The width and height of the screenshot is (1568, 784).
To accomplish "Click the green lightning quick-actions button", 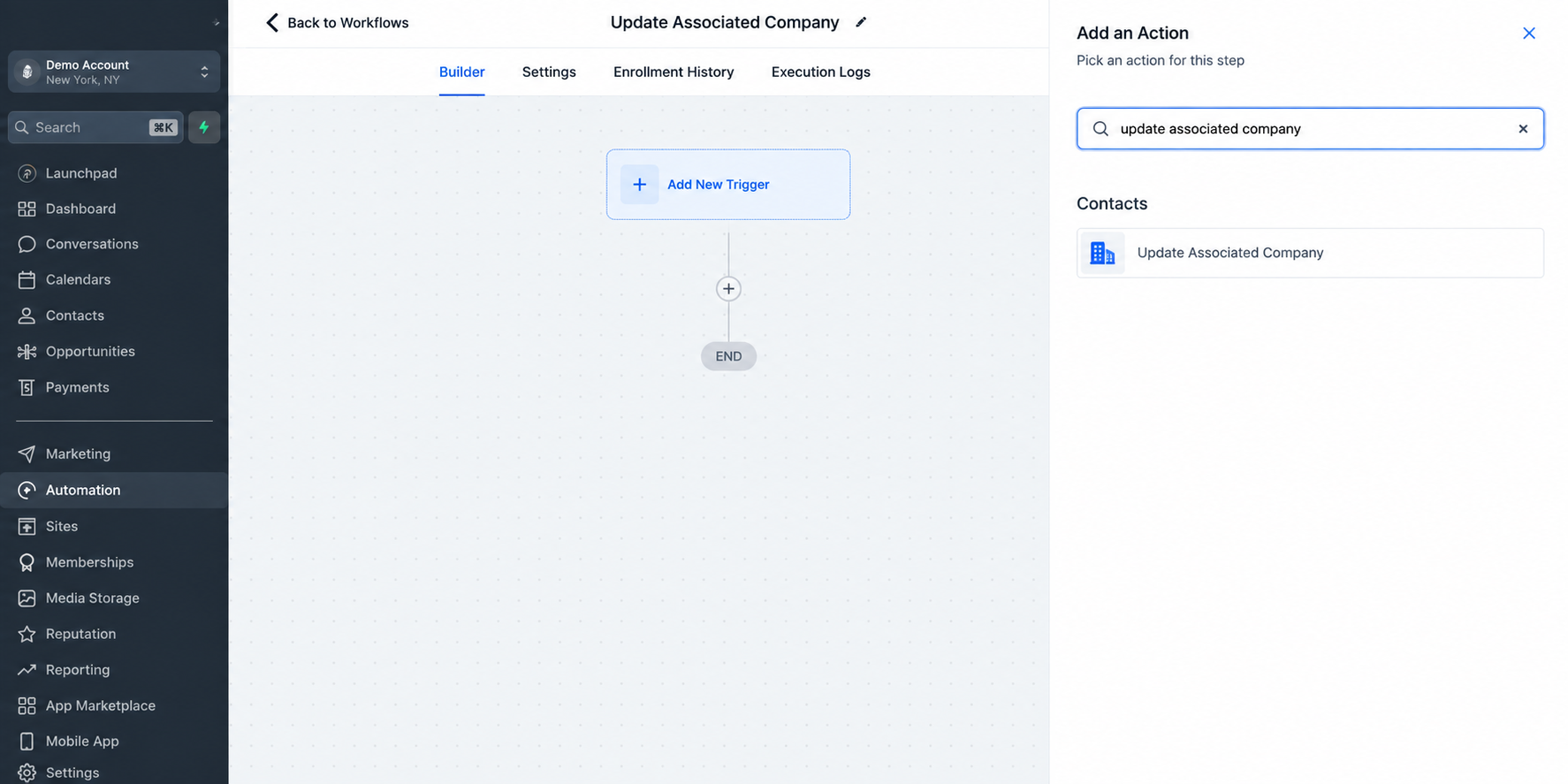I will (204, 127).
